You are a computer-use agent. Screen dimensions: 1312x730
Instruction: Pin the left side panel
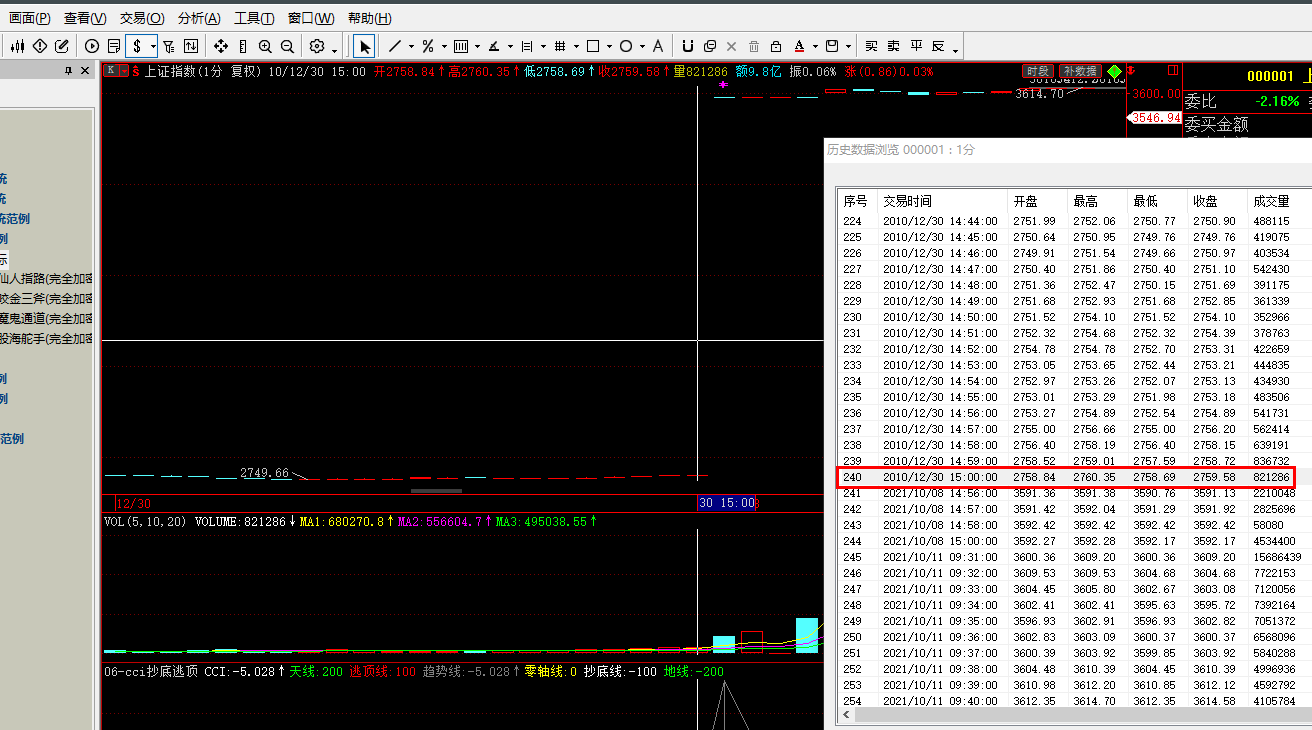pos(69,71)
